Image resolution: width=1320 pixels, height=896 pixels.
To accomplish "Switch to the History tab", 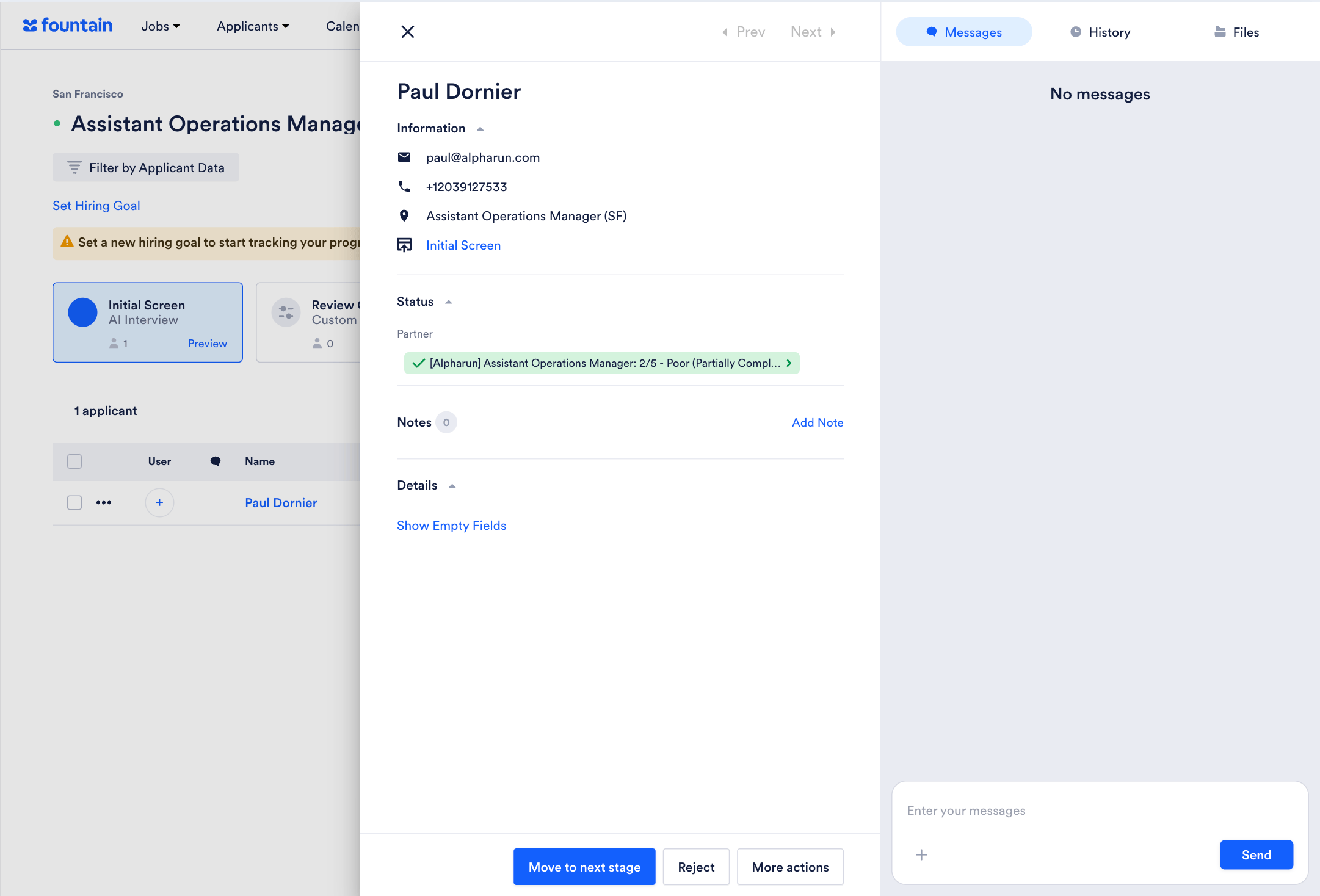I will pos(1100,32).
